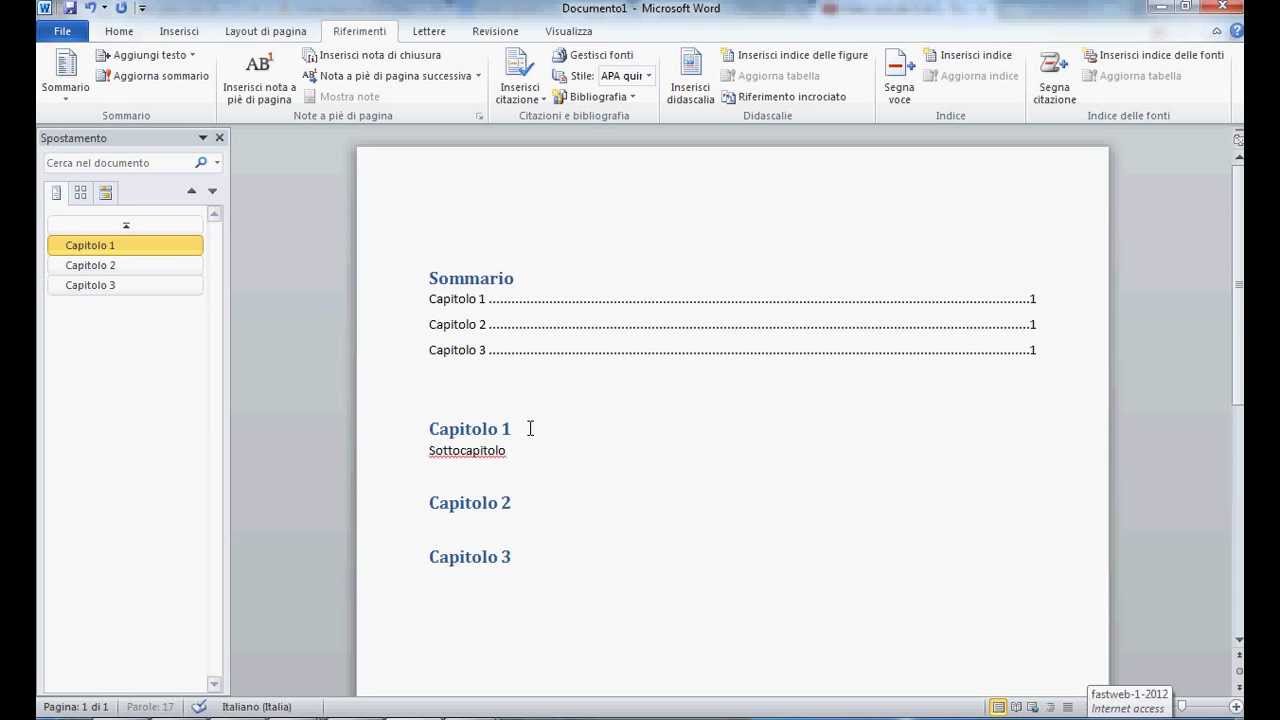The width and height of the screenshot is (1280, 720).
Task: Open Spostamento pane options dropdown arrow
Action: (x=202, y=138)
